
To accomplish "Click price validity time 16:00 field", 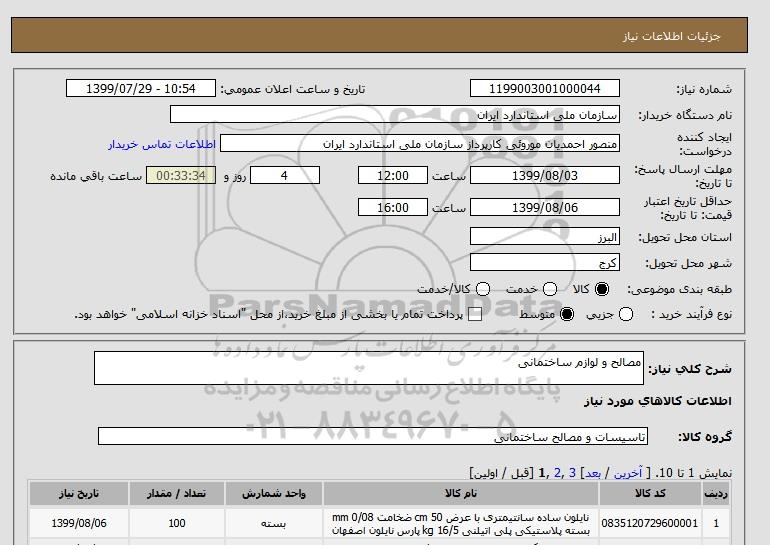I will pos(393,207).
